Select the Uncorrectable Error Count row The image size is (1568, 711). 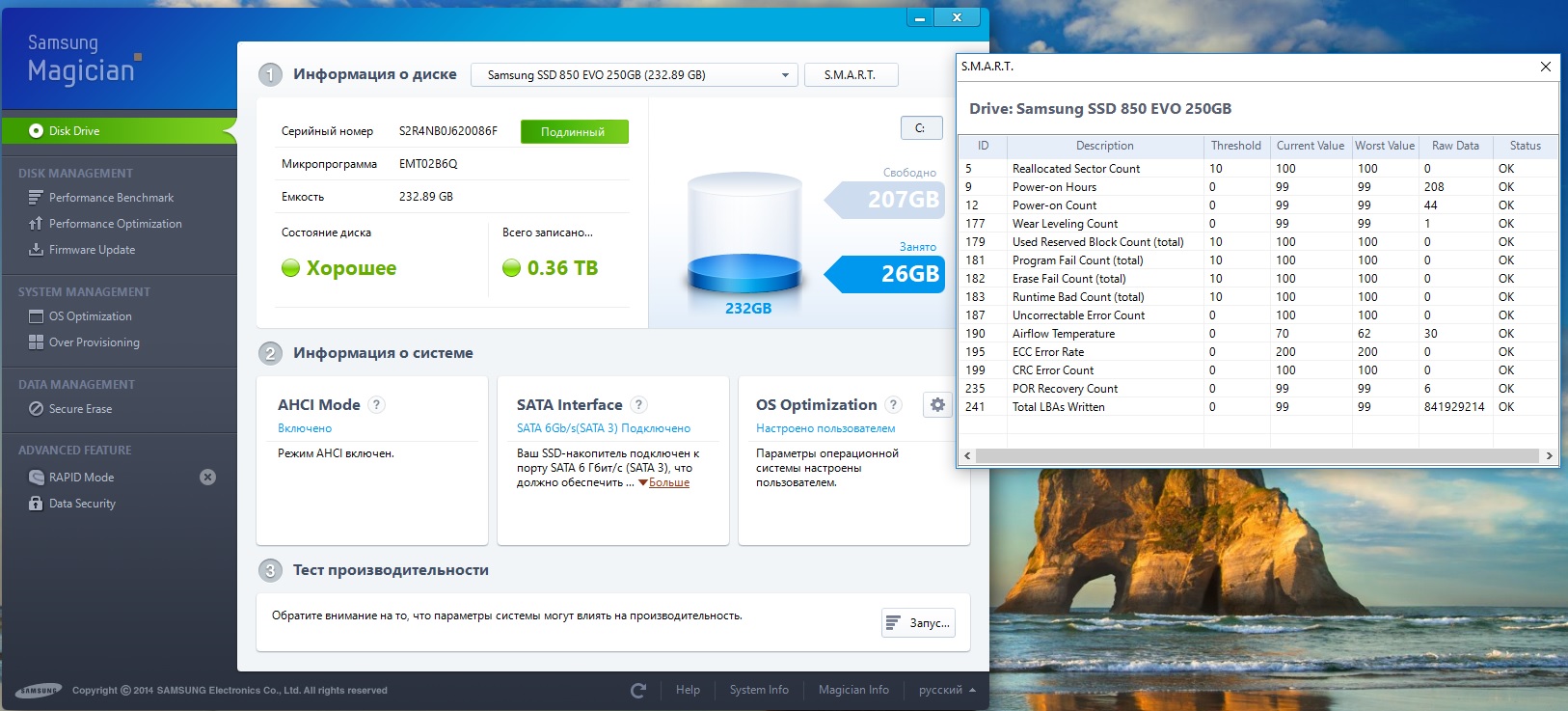pyautogui.click(x=1258, y=315)
